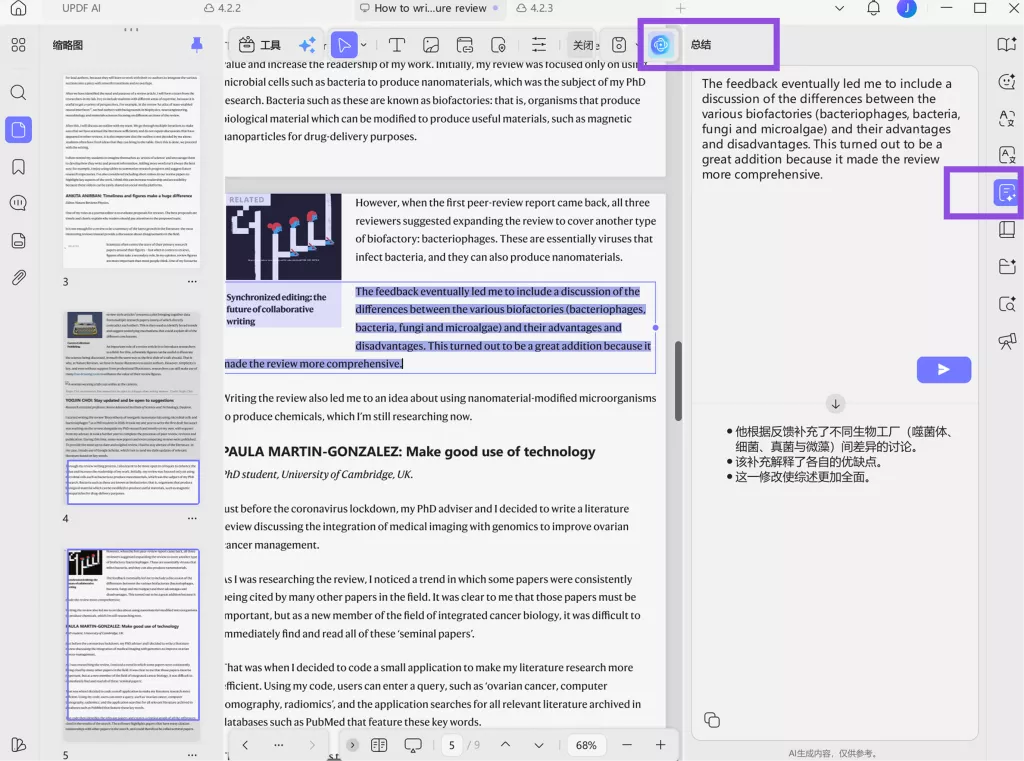This screenshot has height=761, width=1024.
Task: Select the link tool in toolbar
Action: click(x=464, y=44)
